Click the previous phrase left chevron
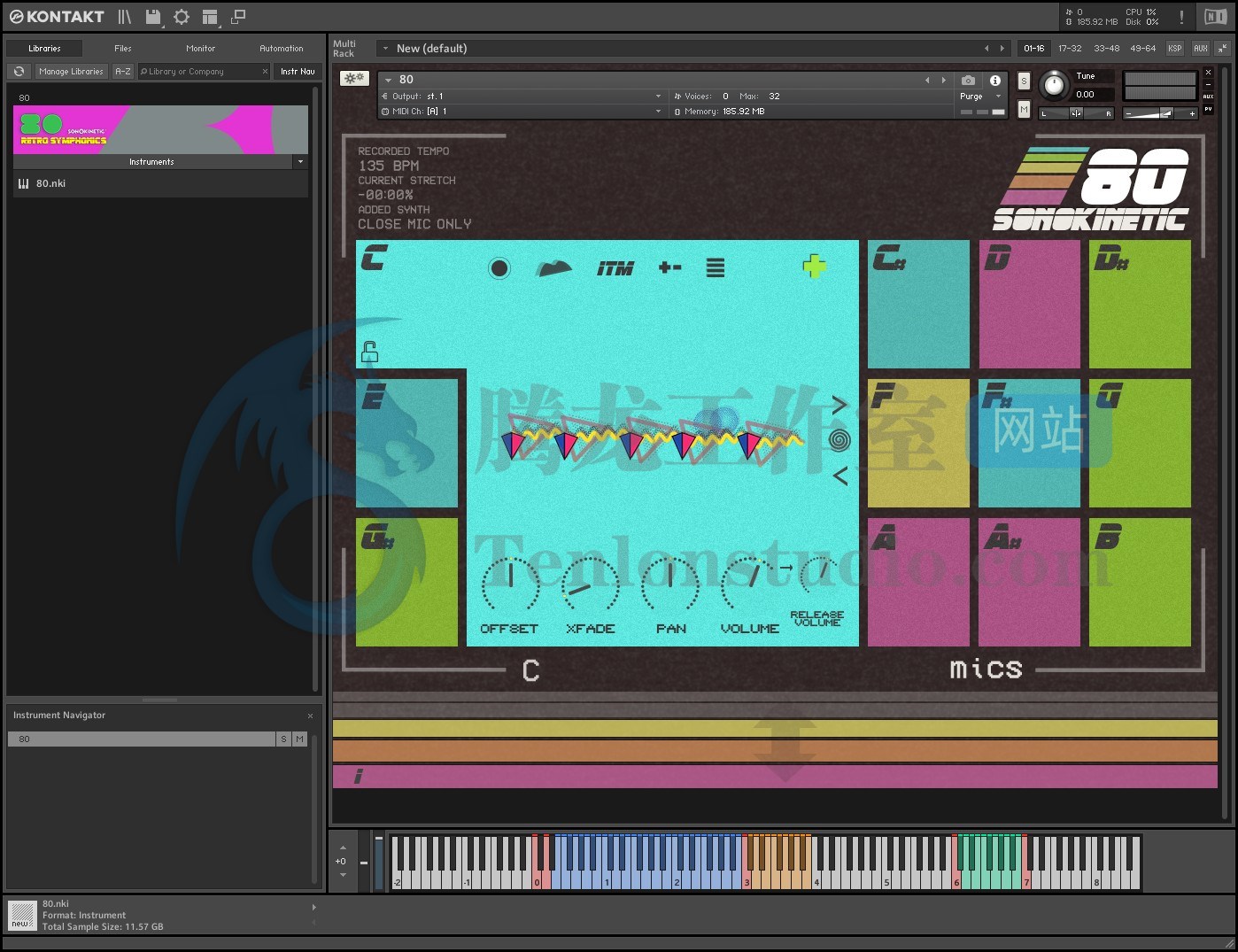This screenshot has height=952, width=1238. point(840,476)
